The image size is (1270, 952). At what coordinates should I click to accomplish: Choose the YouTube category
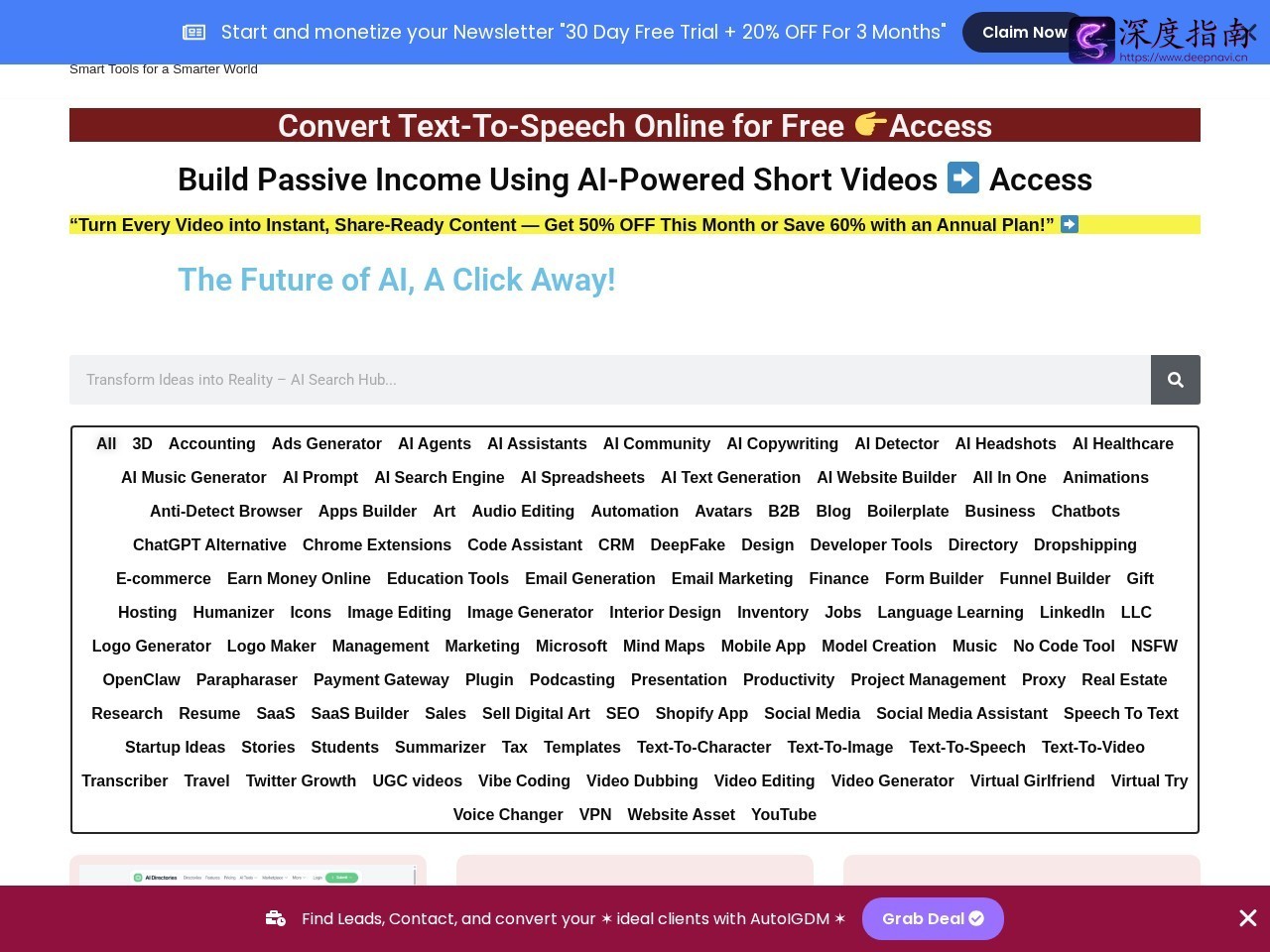tap(784, 814)
